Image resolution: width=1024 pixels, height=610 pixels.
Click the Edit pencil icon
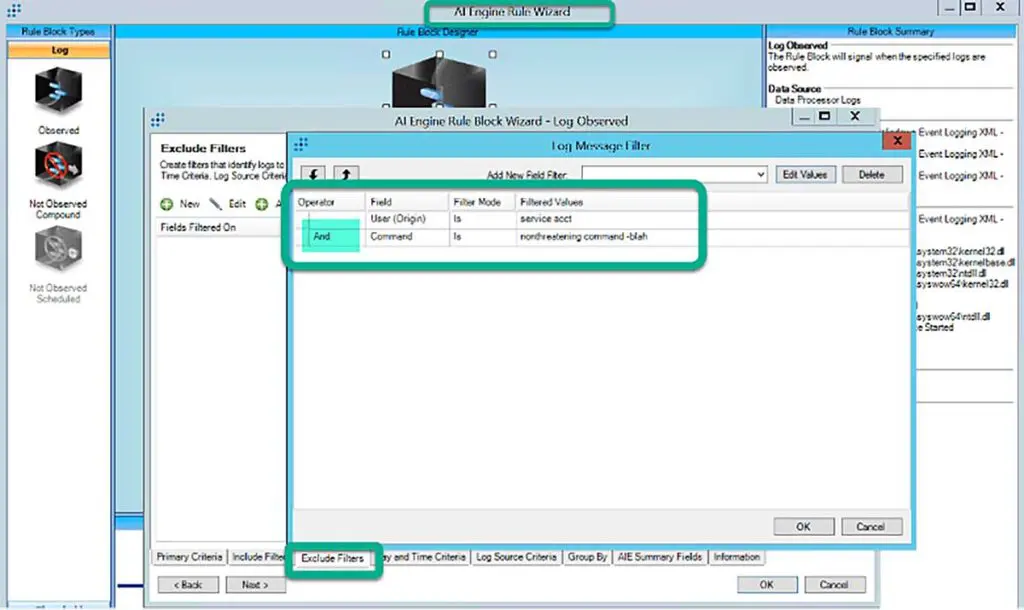pyautogui.click(x=216, y=204)
